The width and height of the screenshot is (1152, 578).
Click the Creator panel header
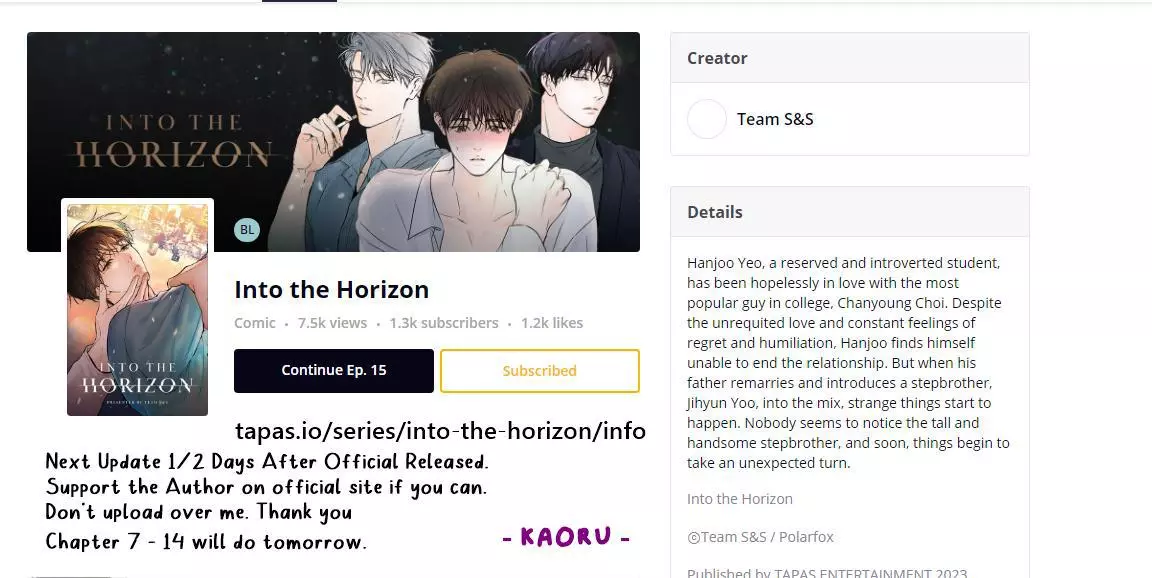tap(850, 58)
